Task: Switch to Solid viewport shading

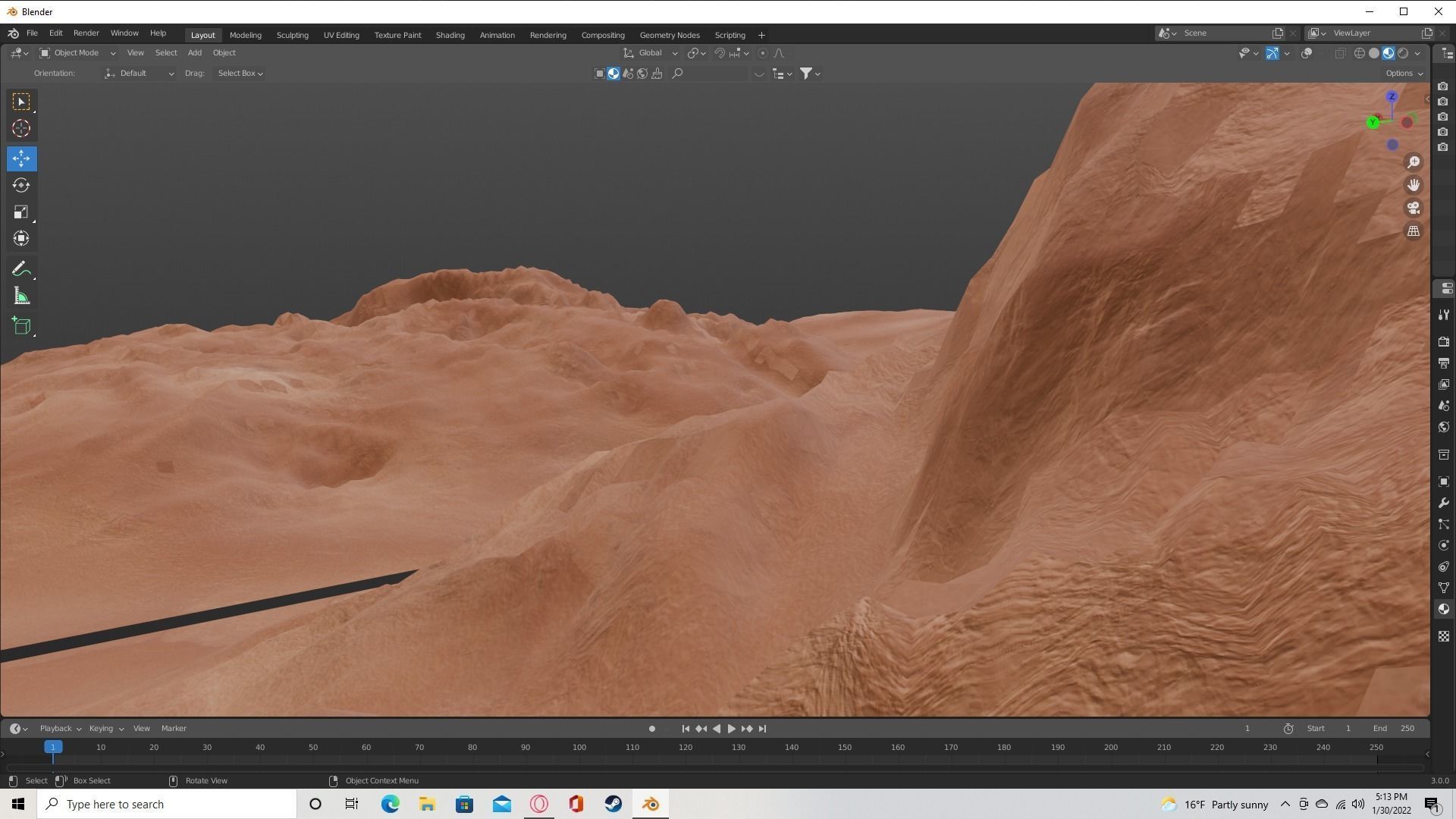Action: click(x=1374, y=53)
